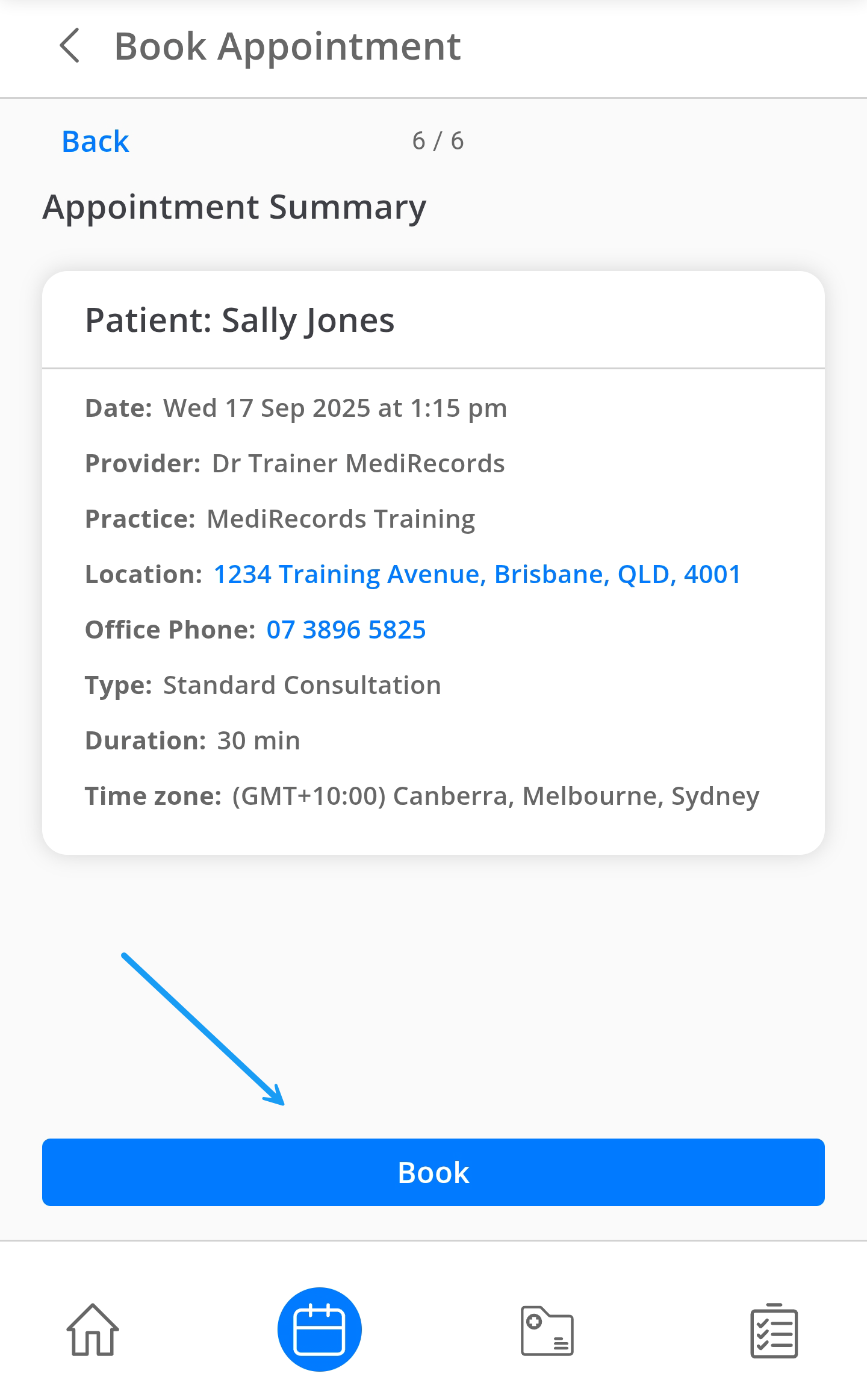Screen dimensions: 867x1400
Task: Click the Book Appointment page title
Action: coord(287,46)
